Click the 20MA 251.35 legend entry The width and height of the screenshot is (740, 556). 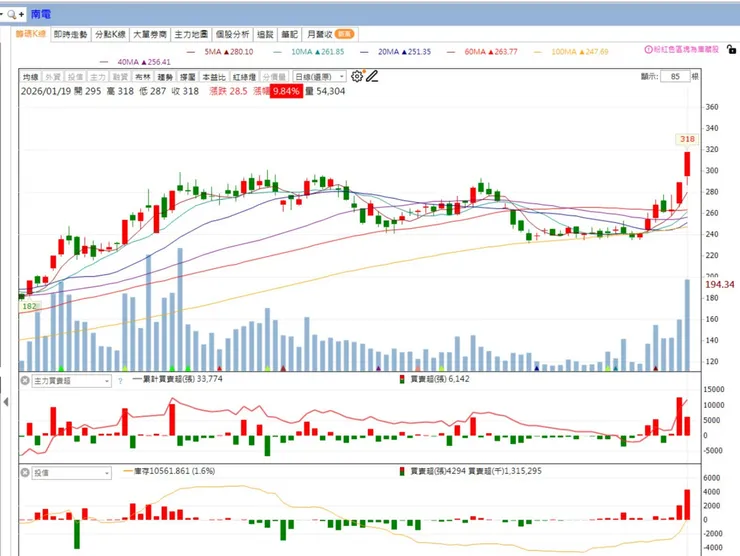click(396, 51)
